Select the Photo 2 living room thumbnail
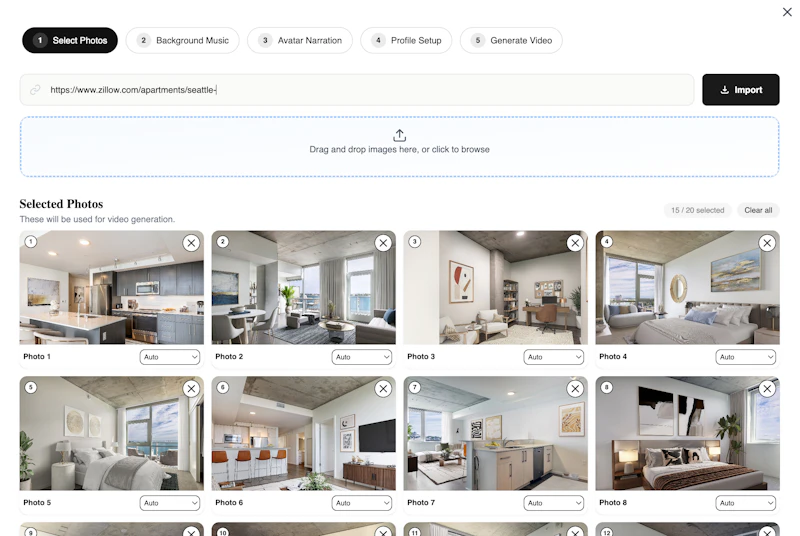The height and width of the screenshot is (536, 800). pyautogui.click(x=304, y=288)
